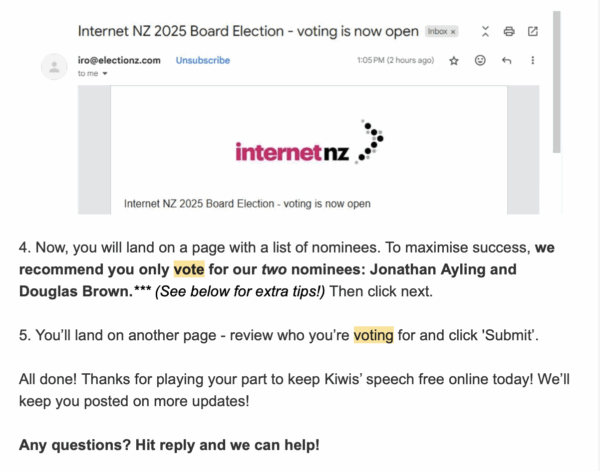Click the vertical scrollbar on the right
The width and height of the screenshot is (600, 471).
[556, 80]
